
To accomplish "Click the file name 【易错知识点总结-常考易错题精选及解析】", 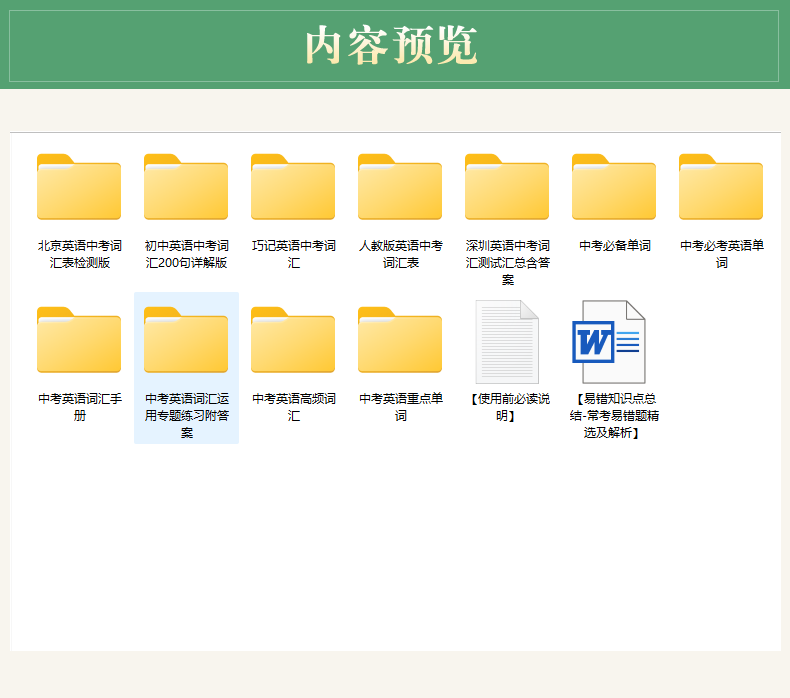I will coord(614,416).
